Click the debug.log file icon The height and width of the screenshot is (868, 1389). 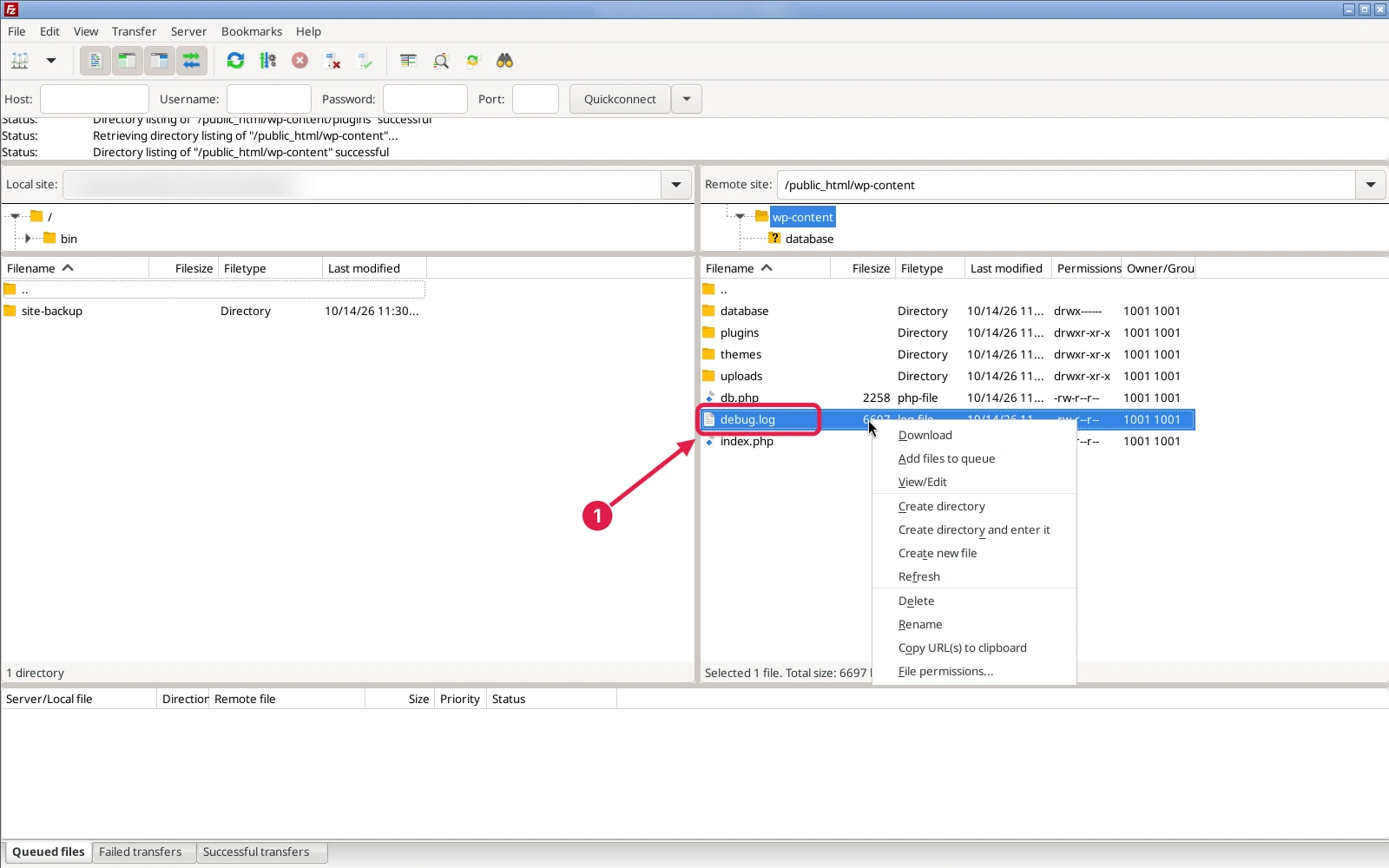click(709, 419)
